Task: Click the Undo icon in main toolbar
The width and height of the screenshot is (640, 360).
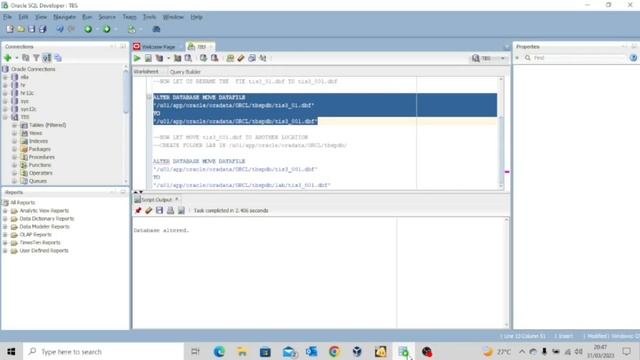Action: click(x=60, y=29)
